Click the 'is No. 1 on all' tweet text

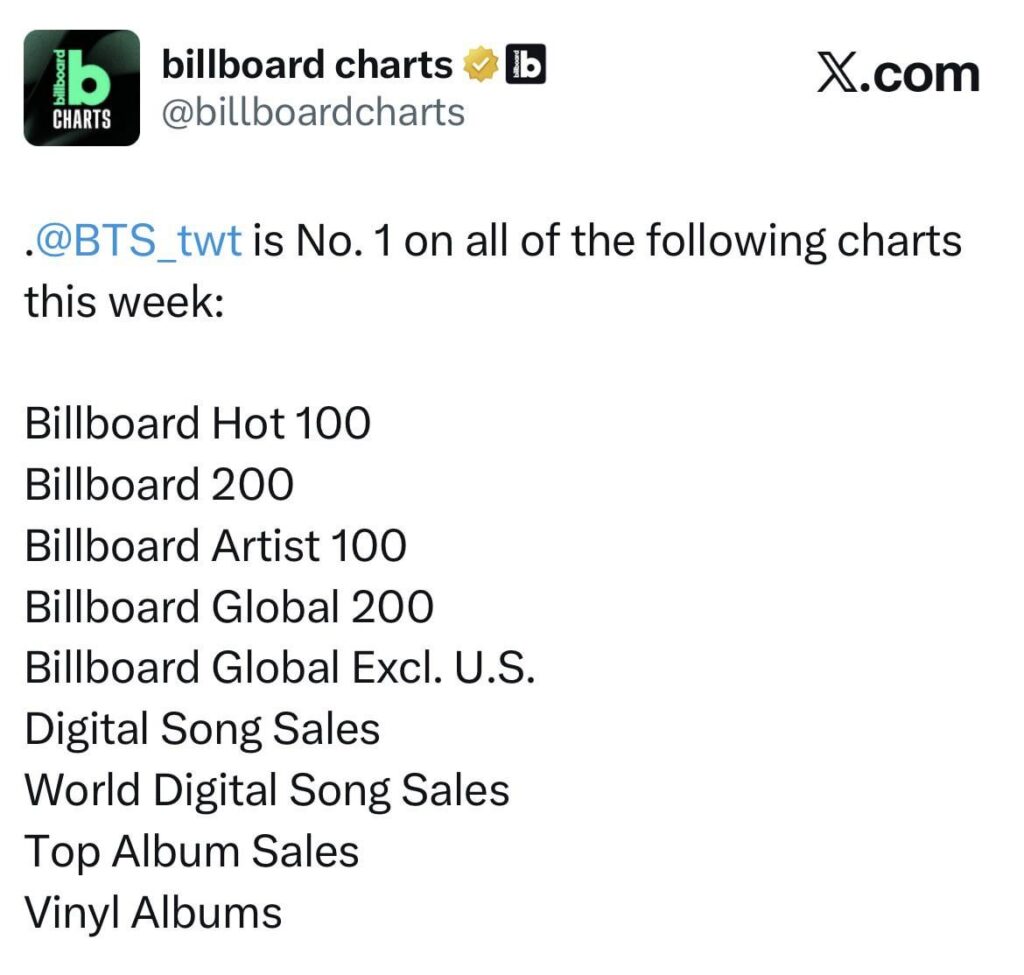(x=386, y=240)
